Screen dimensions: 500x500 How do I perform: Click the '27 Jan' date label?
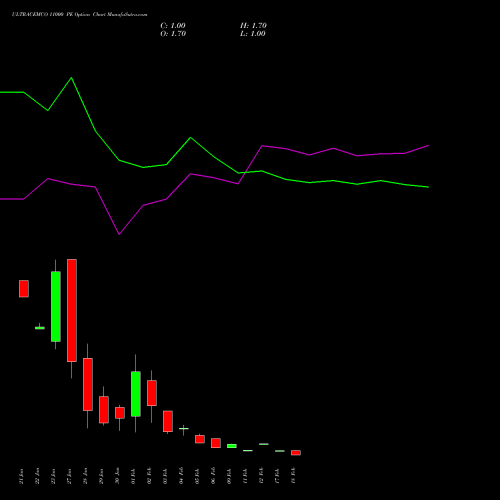pyautogui.click(x=70, y=476)
